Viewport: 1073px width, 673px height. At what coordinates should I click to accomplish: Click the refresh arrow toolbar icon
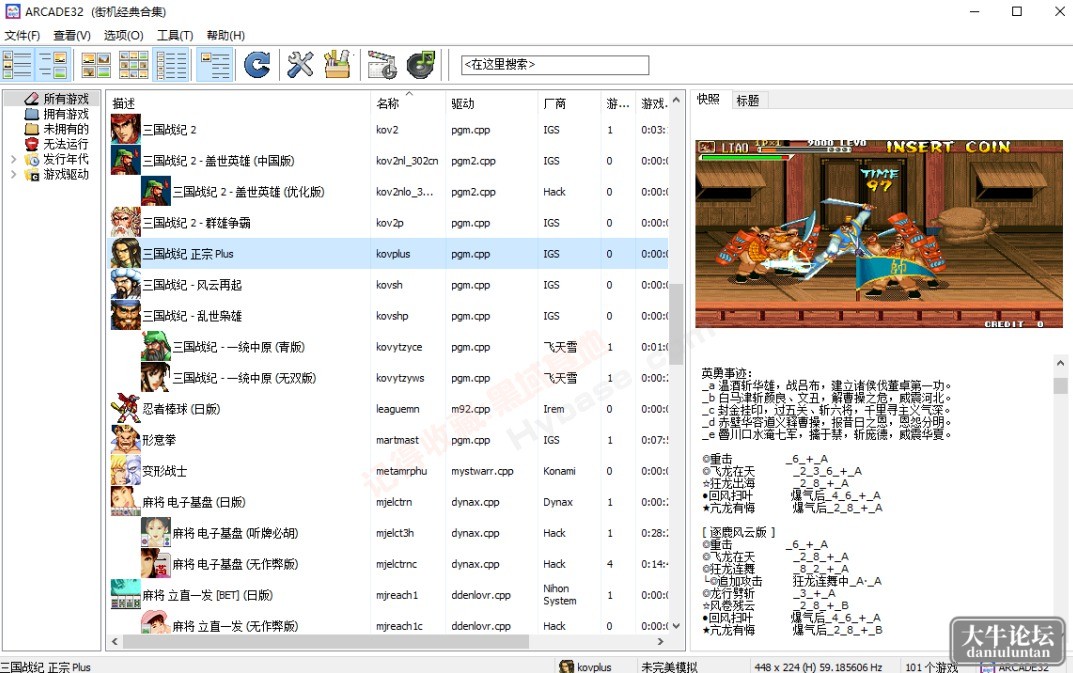tap(257, 65)
